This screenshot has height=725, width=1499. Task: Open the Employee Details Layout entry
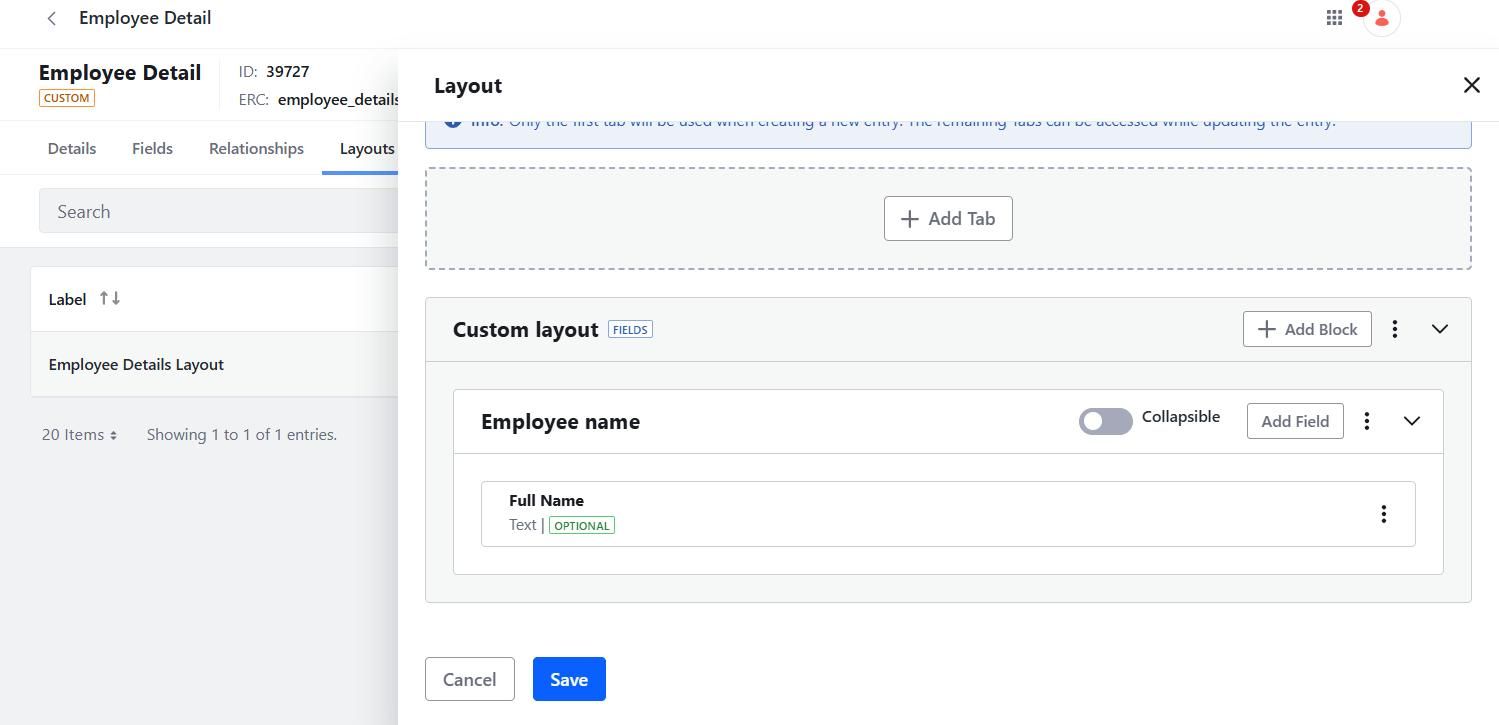[136, 364]
